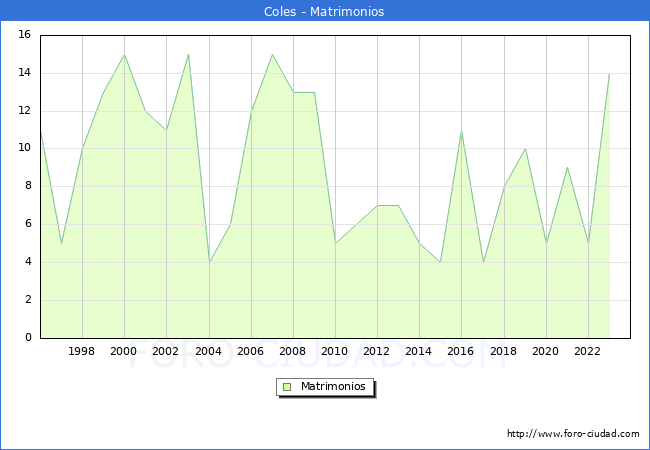650x450 pixels.
Task: Click the year 2000 peak data point
Action: pyautogui.click(x=124, y=55)
